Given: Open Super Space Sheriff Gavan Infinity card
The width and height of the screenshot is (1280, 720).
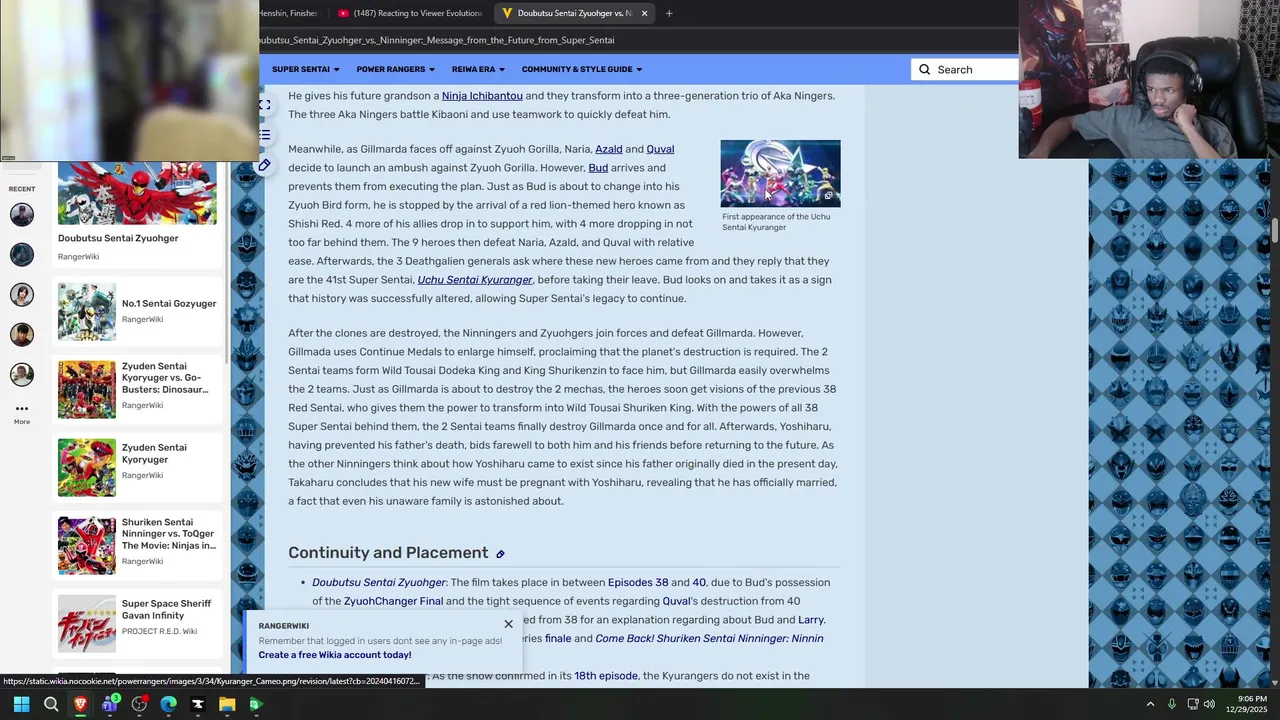Looking at the screenshot, I should pos(137,623).
